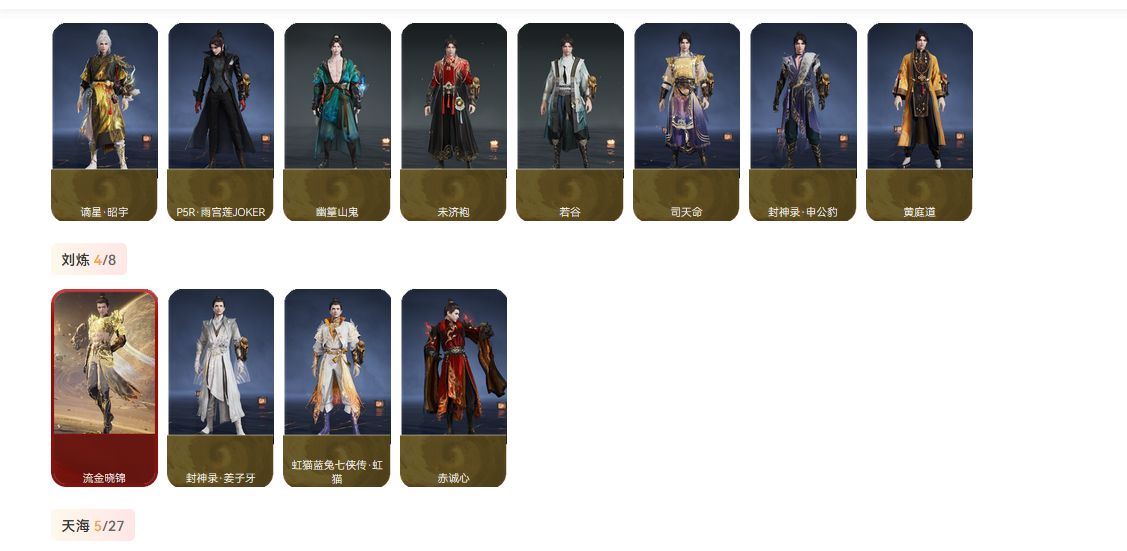Select the 司天命 skin card
Viewport: 1127px width, 551px height.
pyautogui.click(x=686, y=122)
